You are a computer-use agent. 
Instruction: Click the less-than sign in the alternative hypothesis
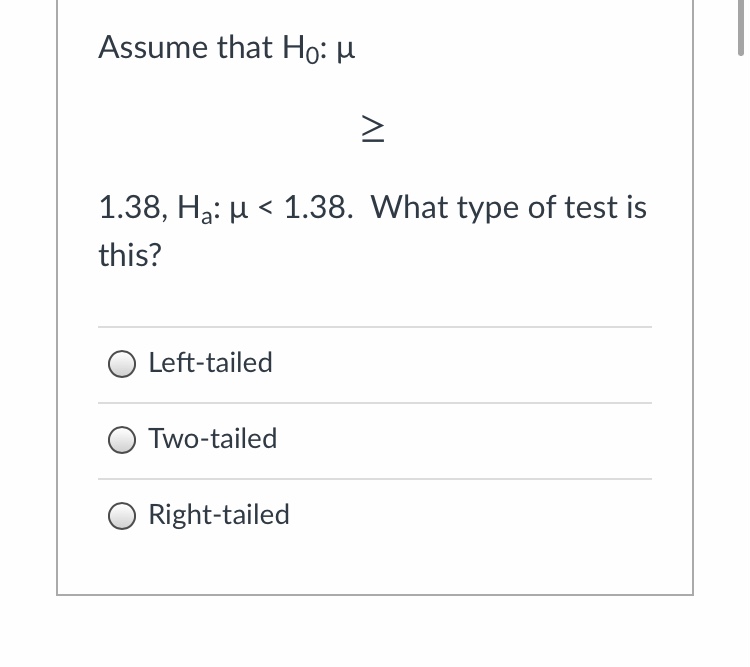click(265, 209)
